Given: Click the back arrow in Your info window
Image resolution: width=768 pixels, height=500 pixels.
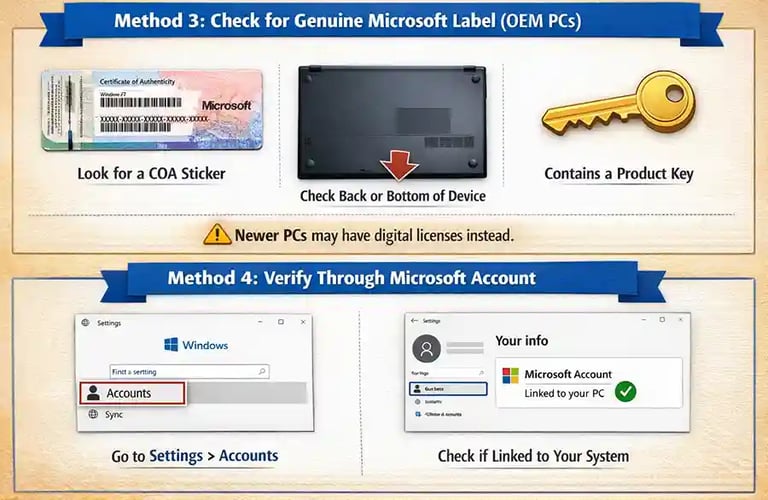Looking at the screenshot, I should tap(414, 321).
